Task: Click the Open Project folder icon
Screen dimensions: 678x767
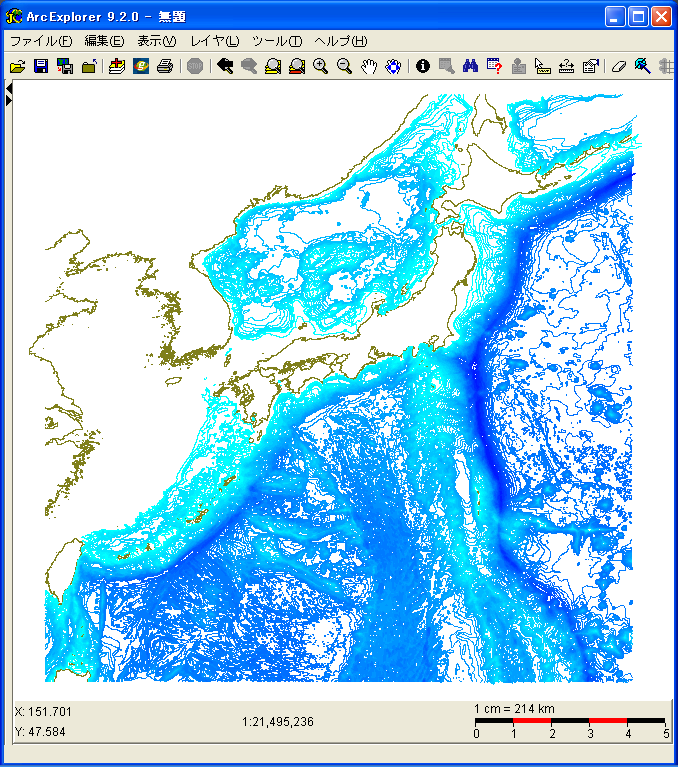Action: [x=17, y=67]
